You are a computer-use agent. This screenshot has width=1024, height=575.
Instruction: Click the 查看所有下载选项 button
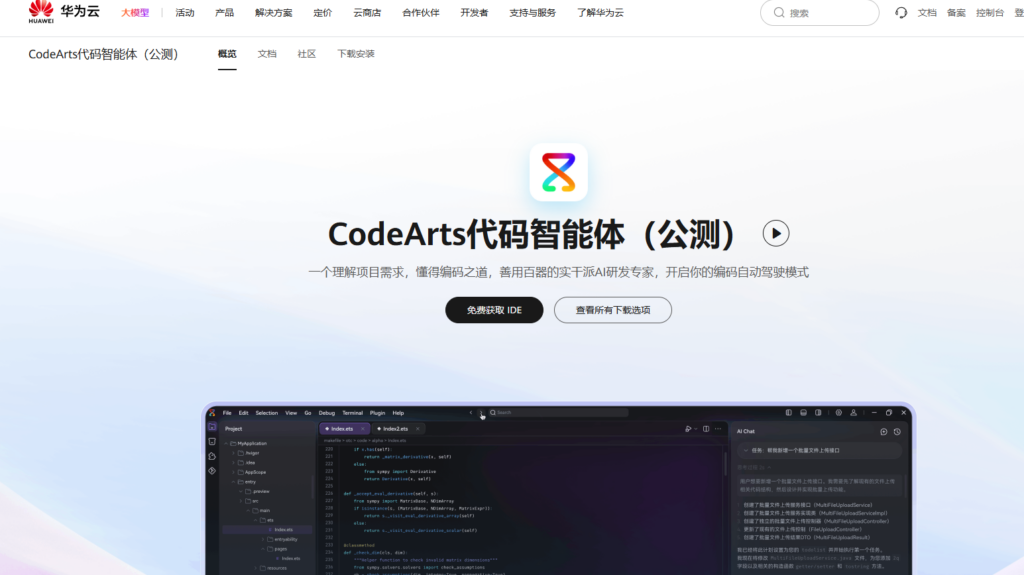[x=612, y=310]
